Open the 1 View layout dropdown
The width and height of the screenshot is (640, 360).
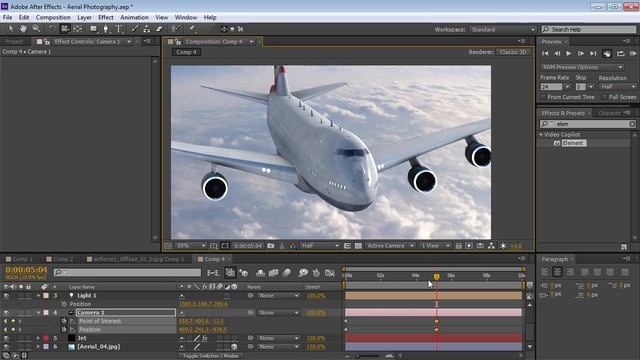point(435,246)
